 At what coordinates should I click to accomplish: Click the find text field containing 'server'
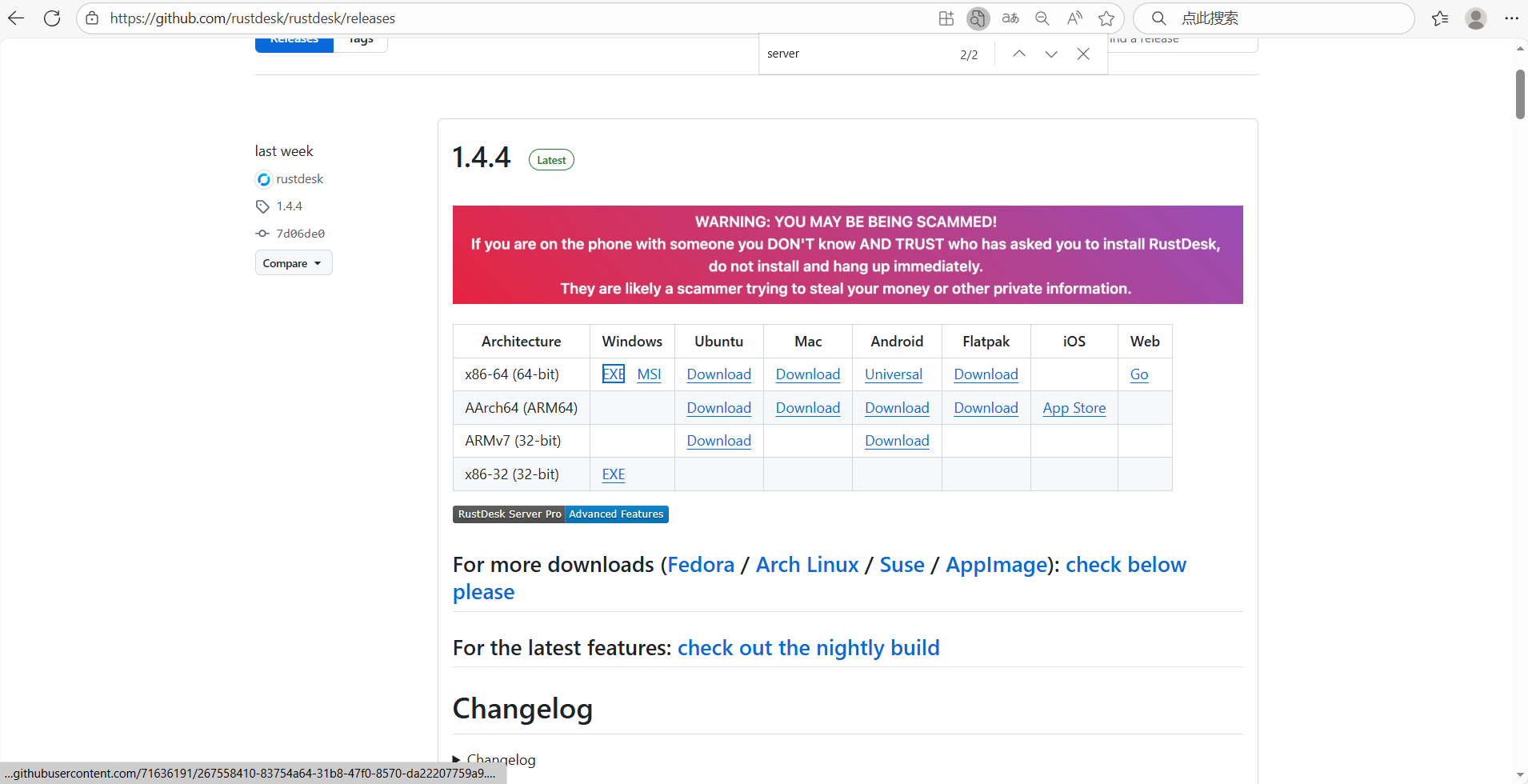click(x=856, y=54)
